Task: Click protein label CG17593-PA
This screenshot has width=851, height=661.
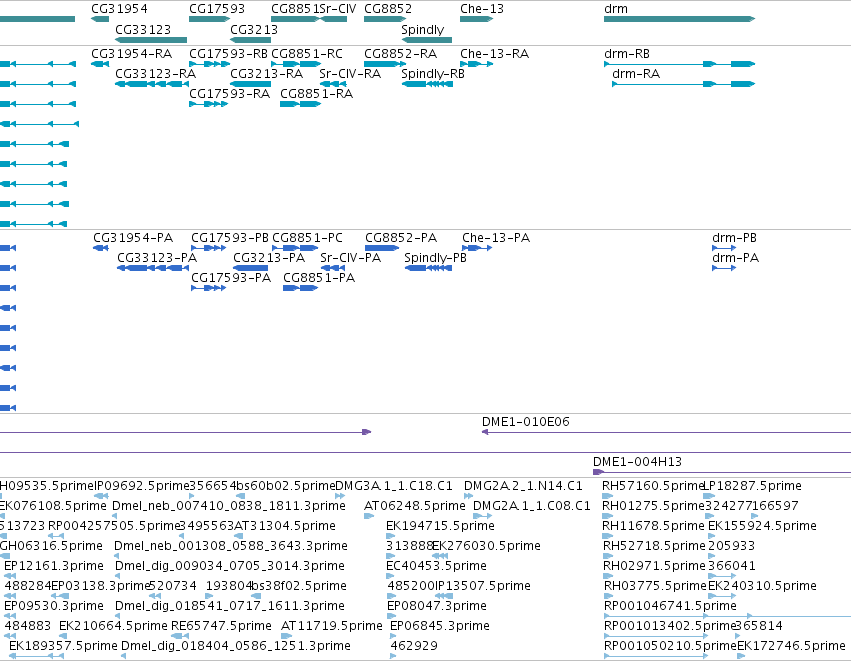Action: [231, 277]
